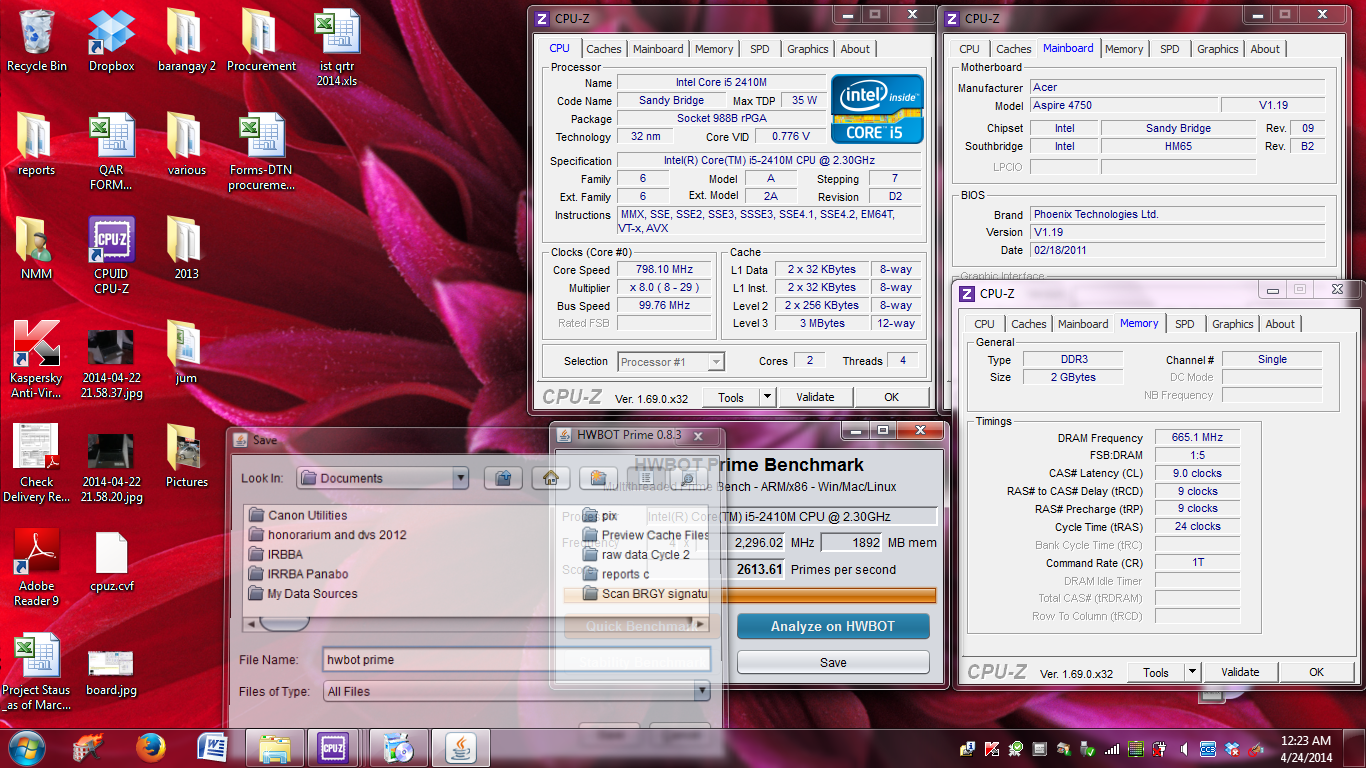Click the volume speaker tray icon
Viewport: 1366px width, 768px height.
point(1184,748)
